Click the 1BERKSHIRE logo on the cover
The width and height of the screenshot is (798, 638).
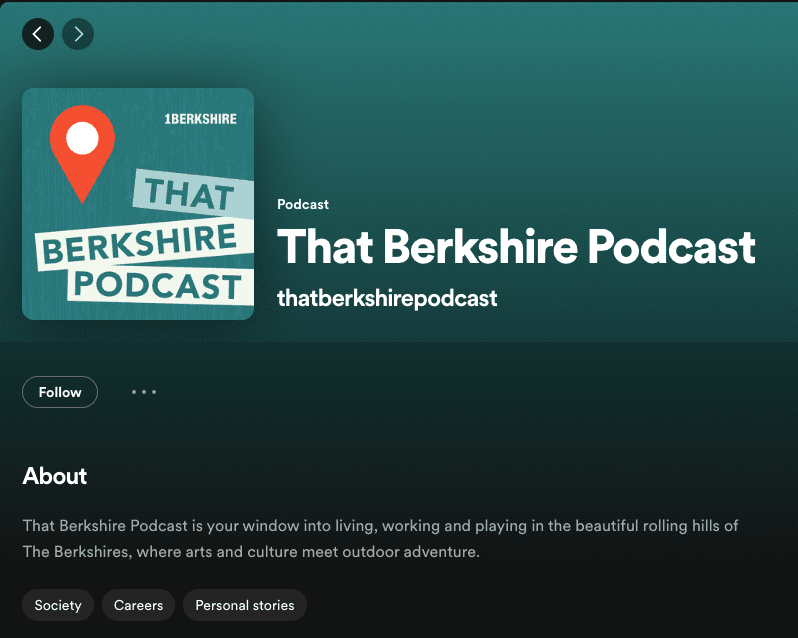200,118
